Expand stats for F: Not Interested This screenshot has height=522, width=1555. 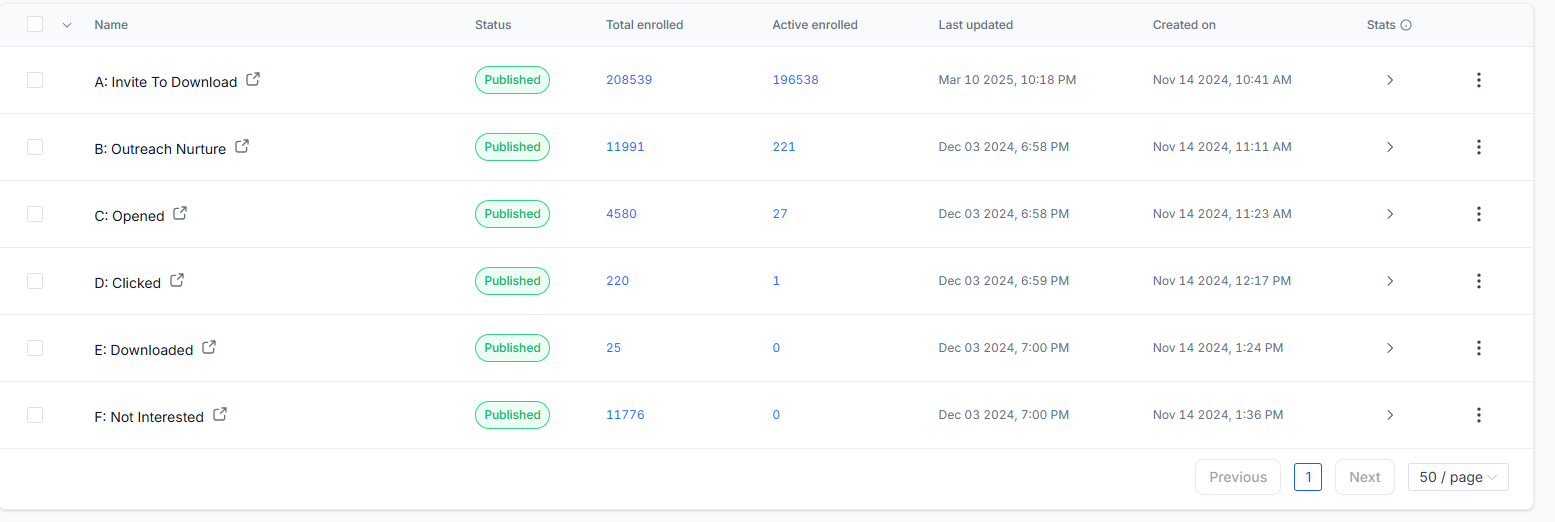click(1390, 415)
